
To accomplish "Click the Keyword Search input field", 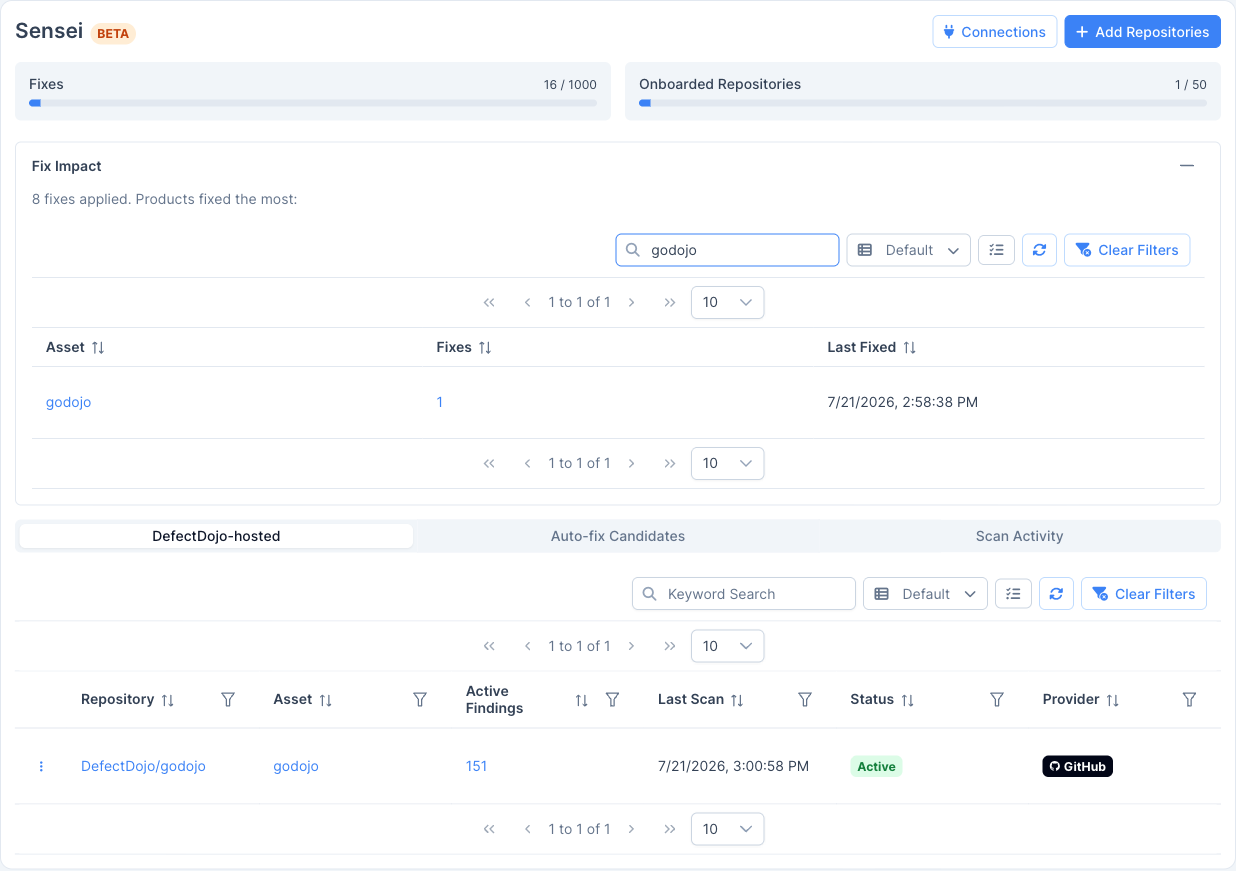I will pos(744,594).
